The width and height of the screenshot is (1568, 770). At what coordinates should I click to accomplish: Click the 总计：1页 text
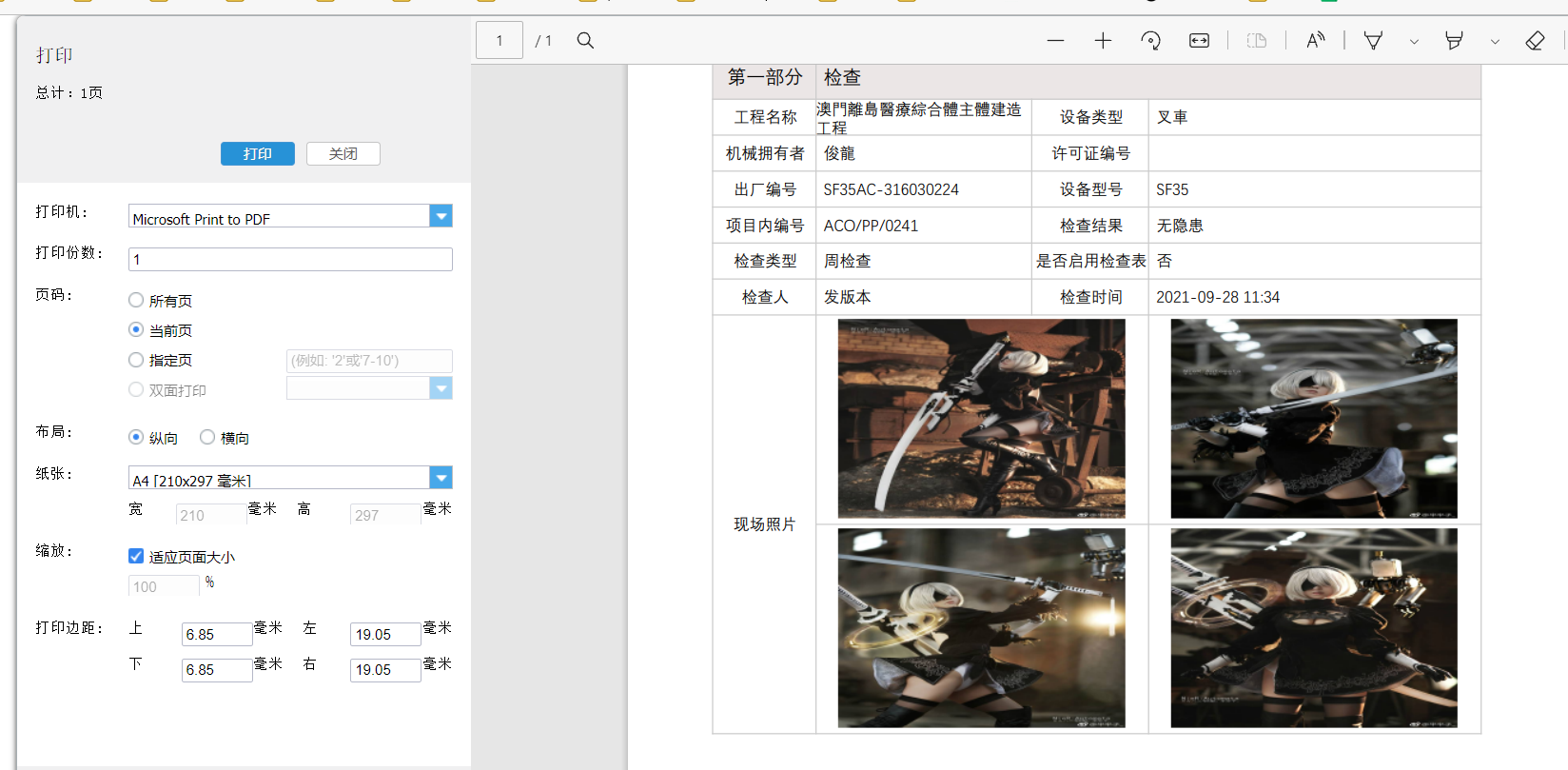click(x=69, y=92)
